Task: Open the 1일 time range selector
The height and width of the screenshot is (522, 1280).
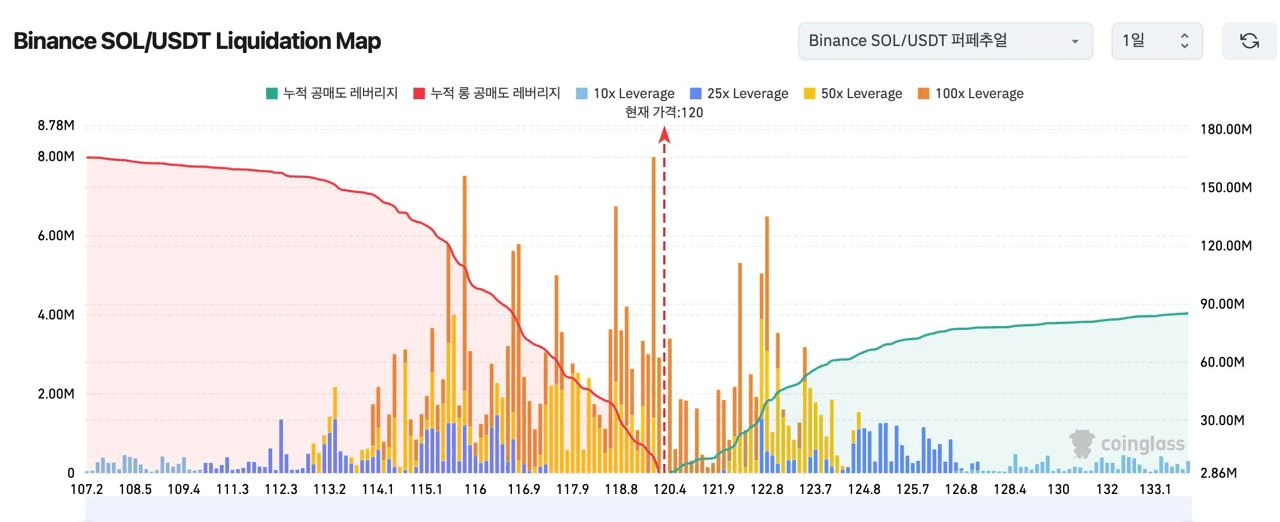Action: click(x=1156, y=41)
